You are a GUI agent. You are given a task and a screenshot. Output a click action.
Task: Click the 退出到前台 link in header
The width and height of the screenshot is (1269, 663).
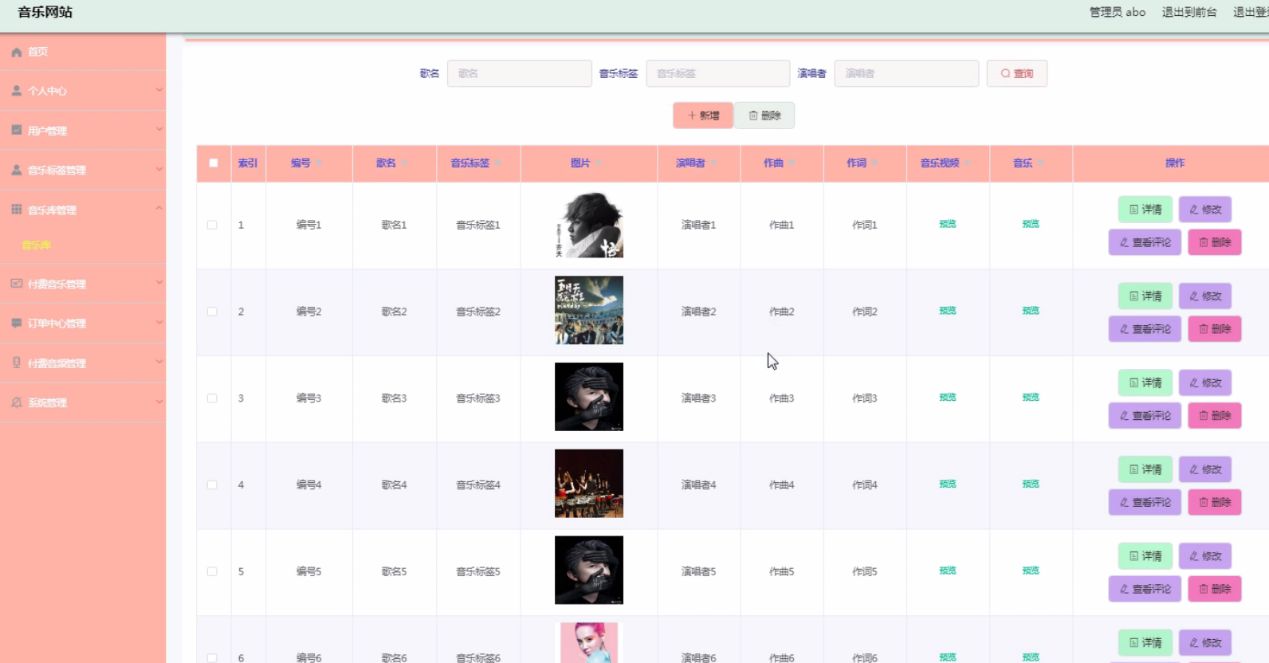[x=1189, y=12]
